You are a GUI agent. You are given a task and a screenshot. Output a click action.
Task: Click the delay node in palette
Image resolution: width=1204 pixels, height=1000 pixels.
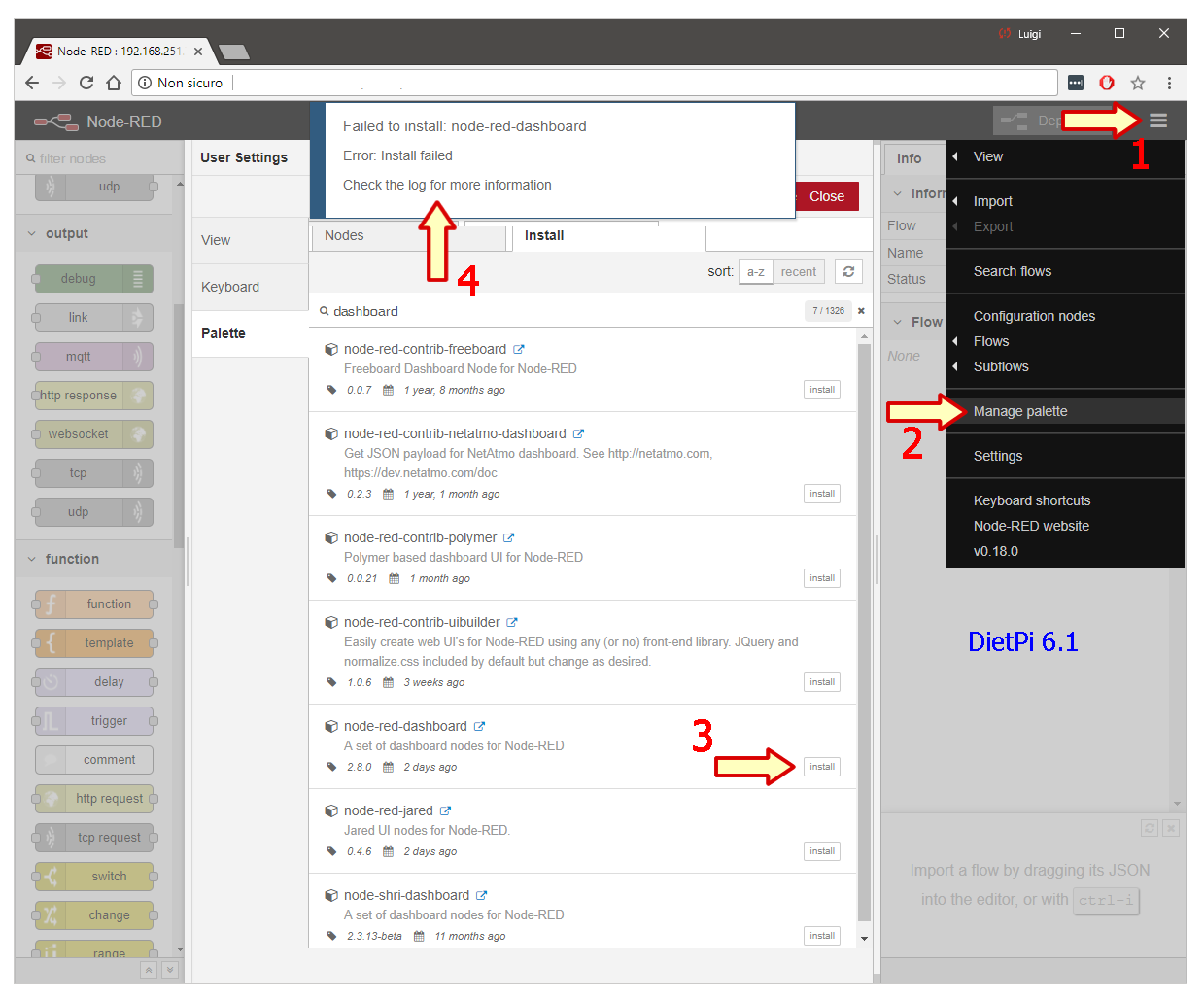pyautogui.click(x=94, y=681)
